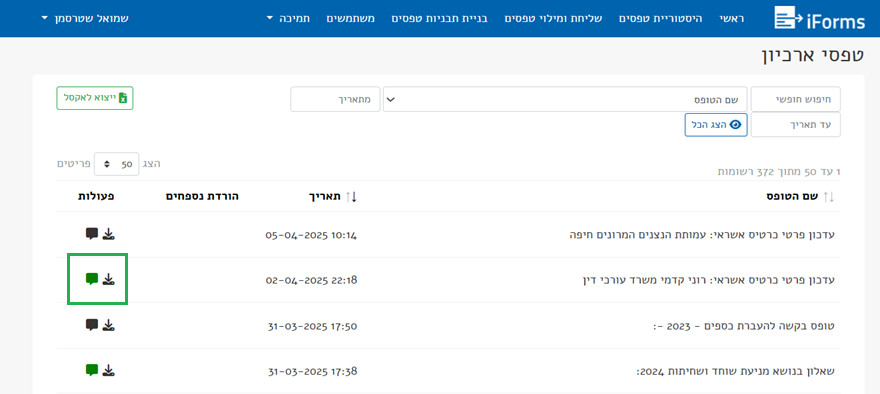880x394 pixels.
Task: Click the date 05-04-2025 10:14
Action: pos(311,235)
